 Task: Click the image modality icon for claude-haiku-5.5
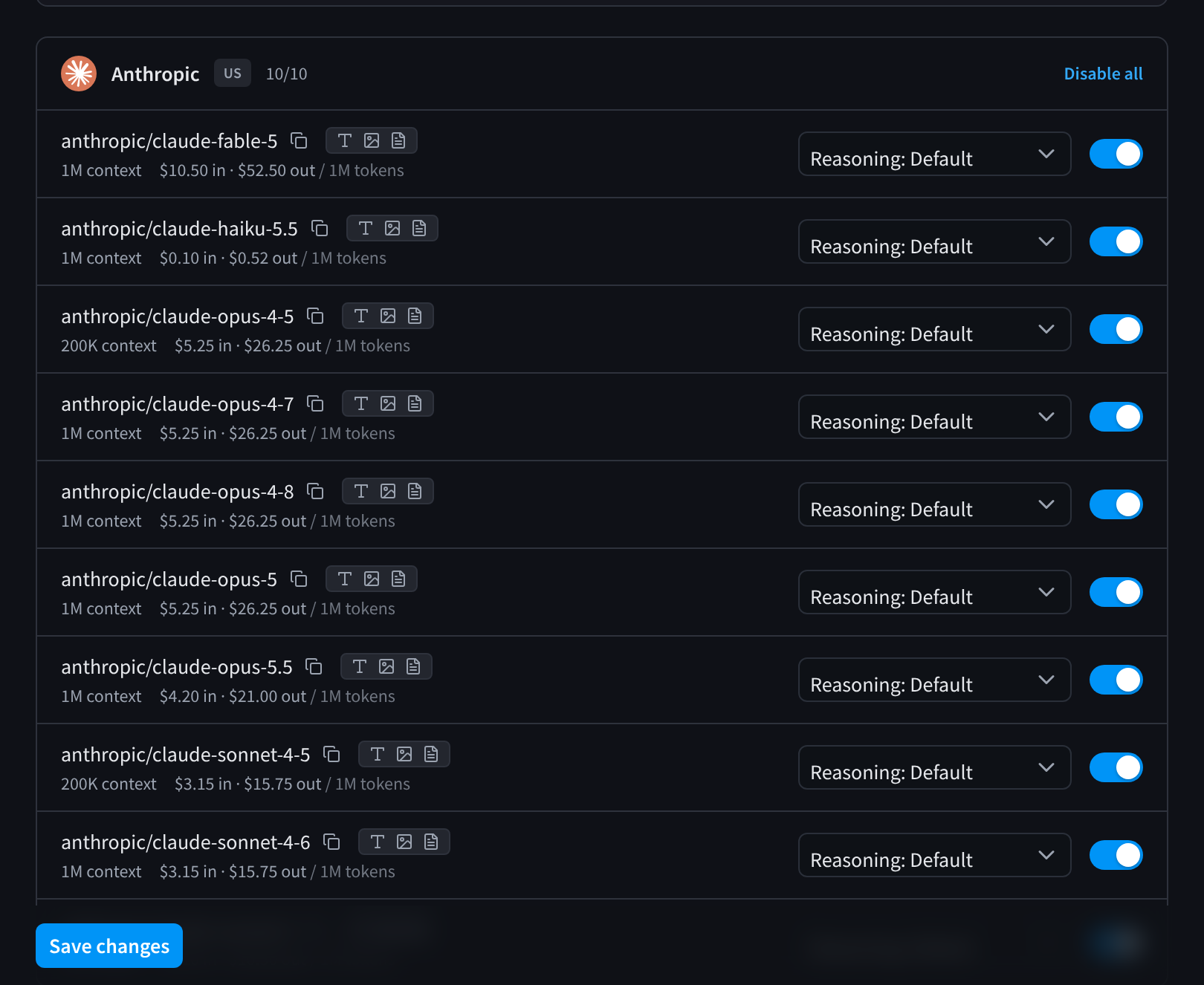tap(392, 228)
